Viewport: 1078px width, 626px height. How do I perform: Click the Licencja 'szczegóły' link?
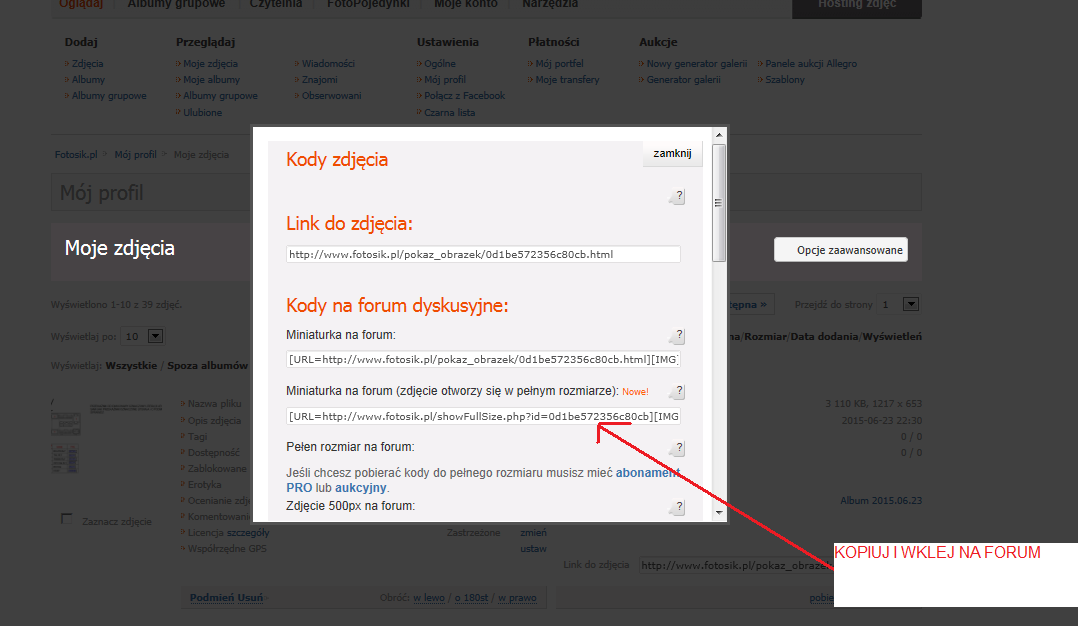point(248,533)
